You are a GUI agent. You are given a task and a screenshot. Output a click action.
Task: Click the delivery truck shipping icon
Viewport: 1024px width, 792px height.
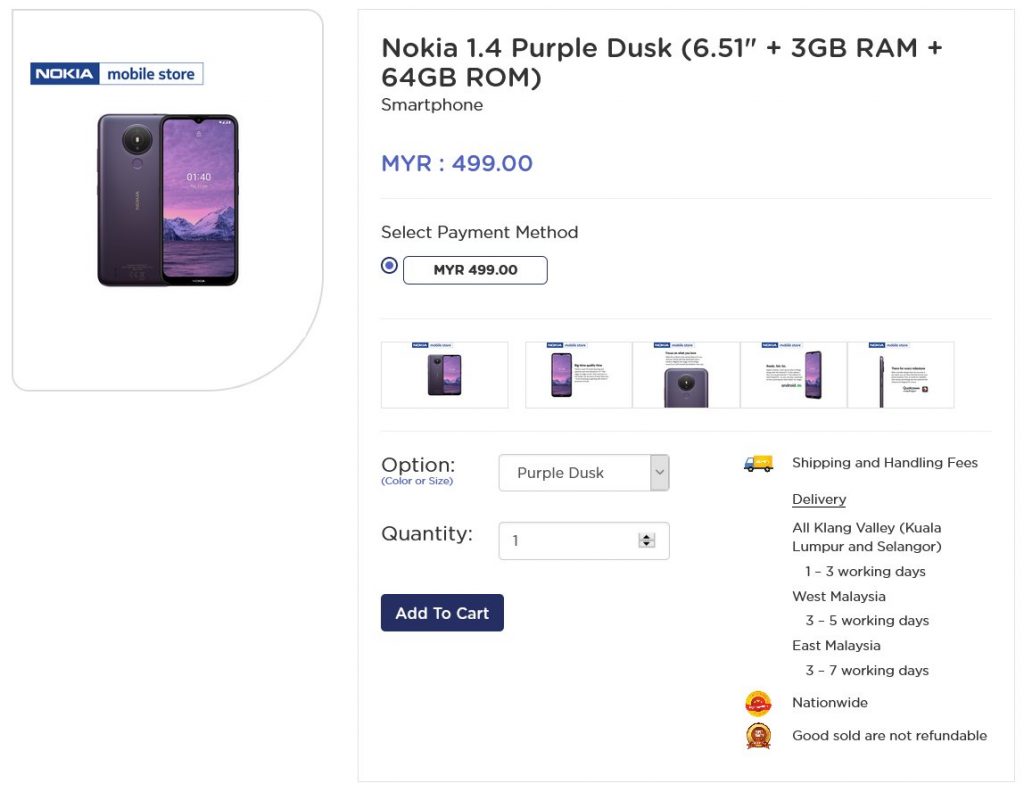pyautogui.click(x=758, y=464)
